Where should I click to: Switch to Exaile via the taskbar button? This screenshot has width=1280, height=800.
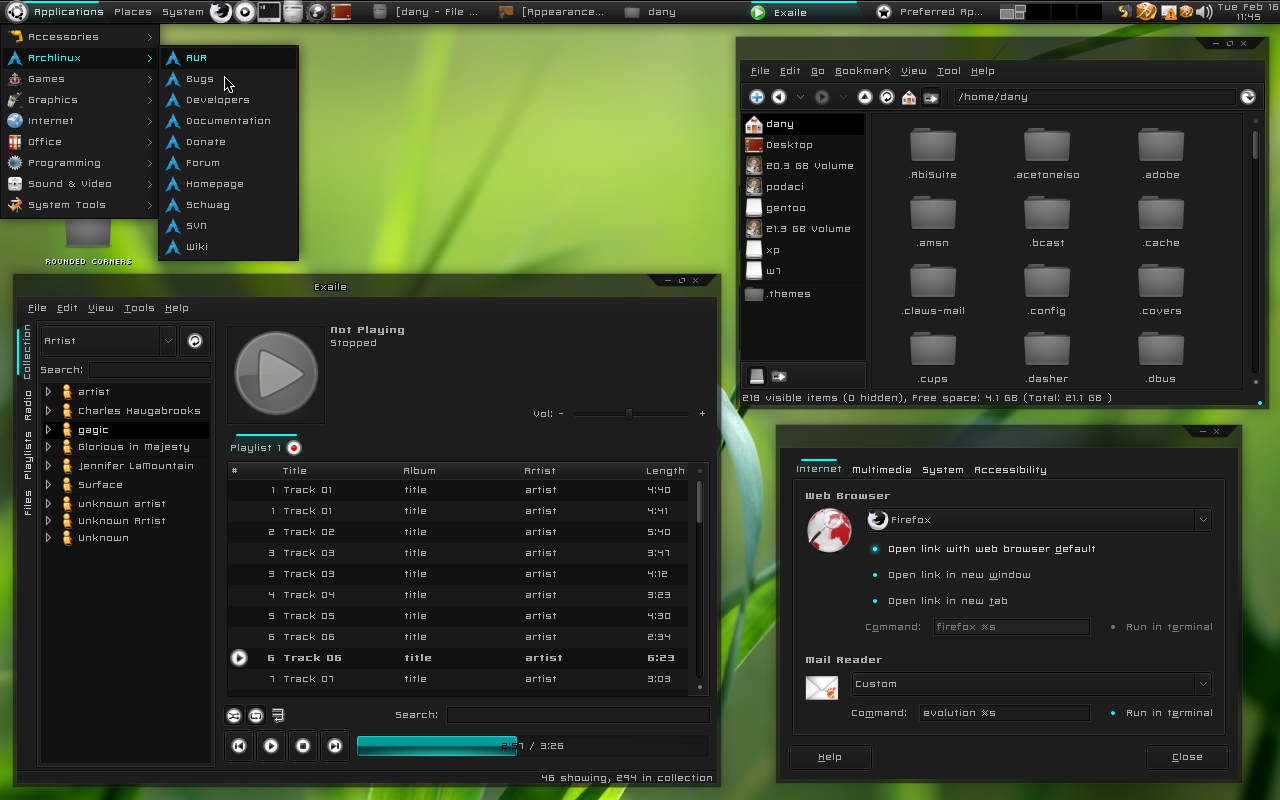tap(803, 12)
